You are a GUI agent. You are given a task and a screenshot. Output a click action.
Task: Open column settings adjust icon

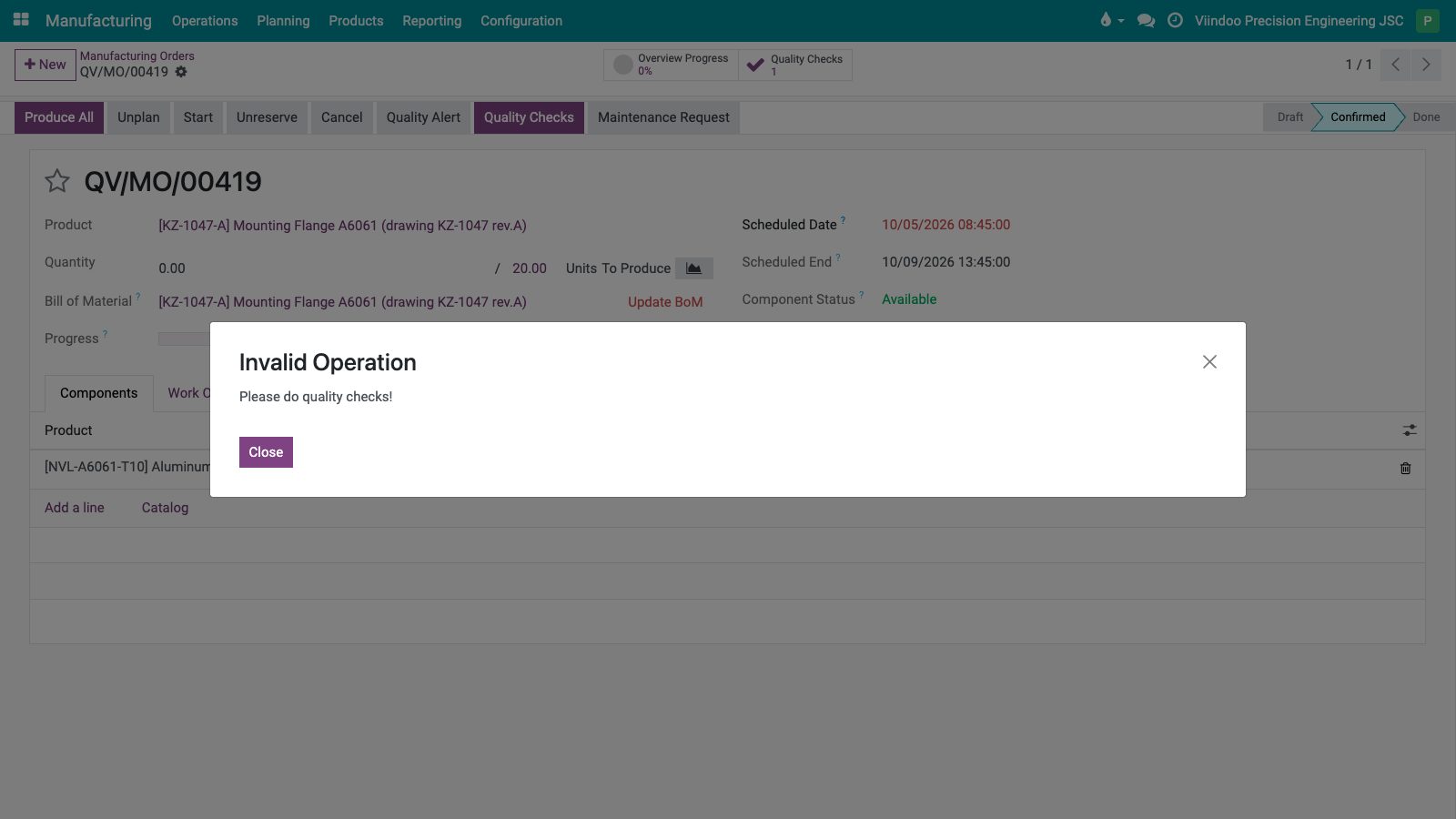[1410, 430]
